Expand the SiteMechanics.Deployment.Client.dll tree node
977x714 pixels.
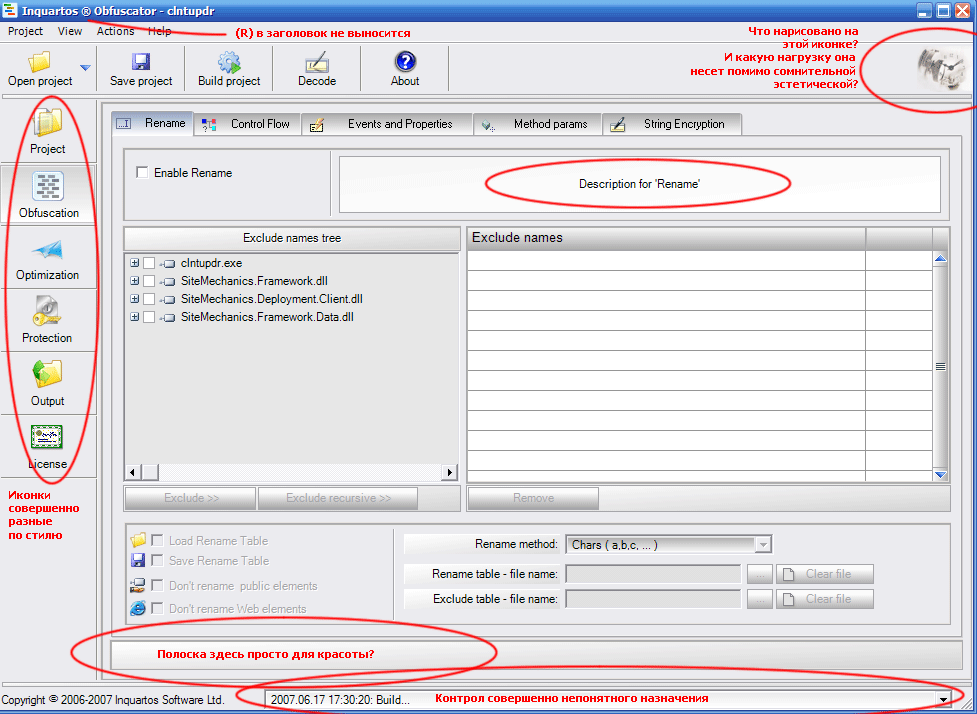(134, 299)
